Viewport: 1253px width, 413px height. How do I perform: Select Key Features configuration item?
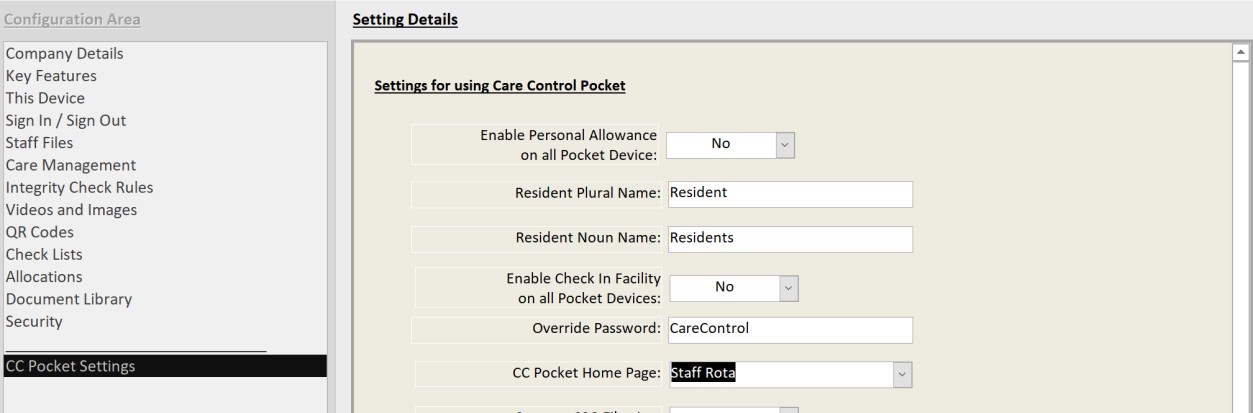pyautogui.click(x=51, y=75)
